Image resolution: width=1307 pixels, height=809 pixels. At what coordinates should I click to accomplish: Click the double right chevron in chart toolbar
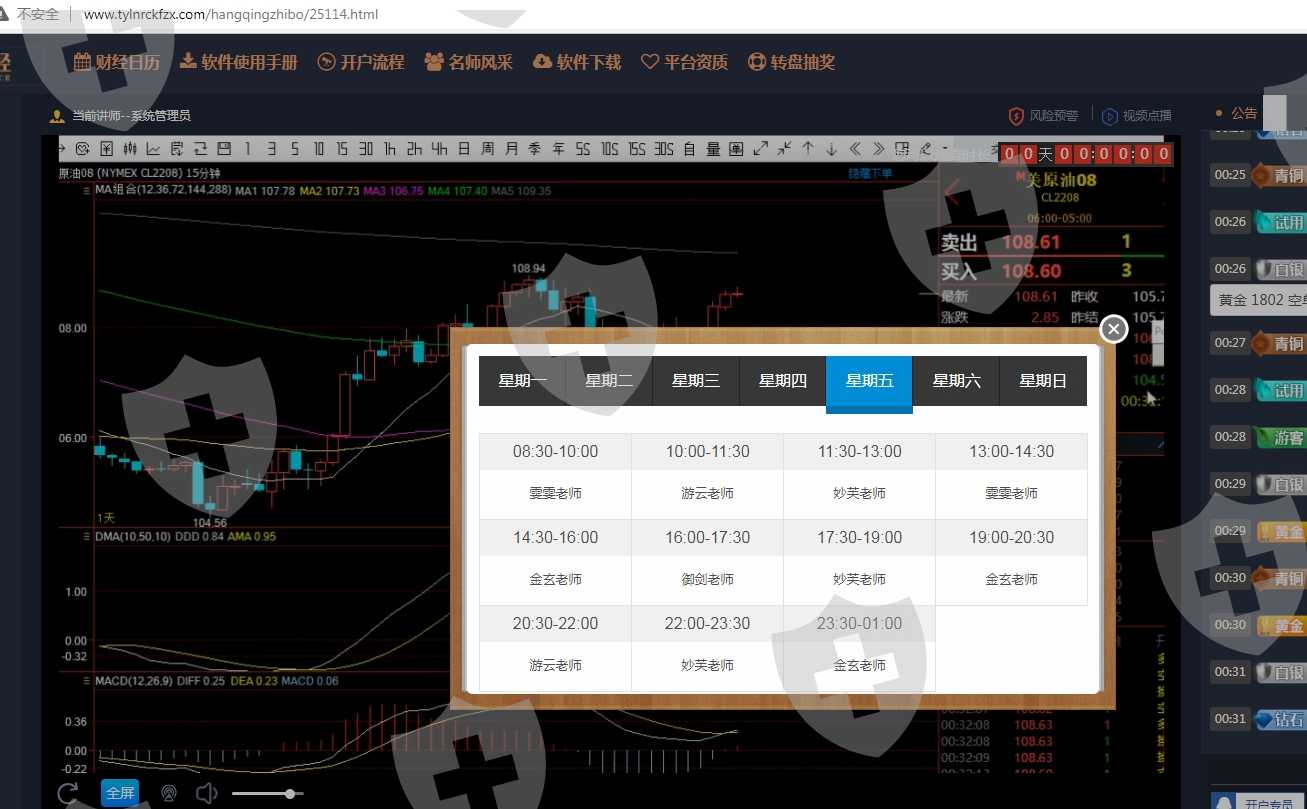pos(878,149)
